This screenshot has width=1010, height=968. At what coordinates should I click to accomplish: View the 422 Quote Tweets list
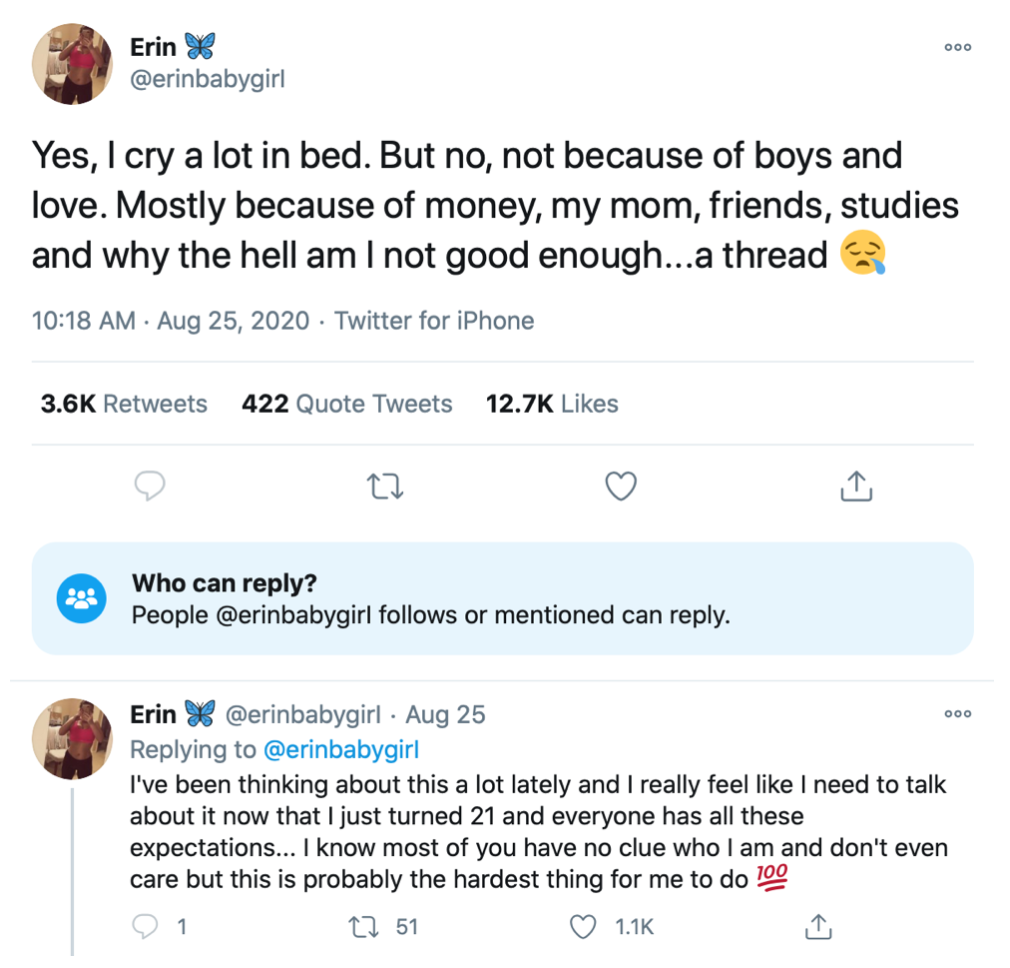347,404
